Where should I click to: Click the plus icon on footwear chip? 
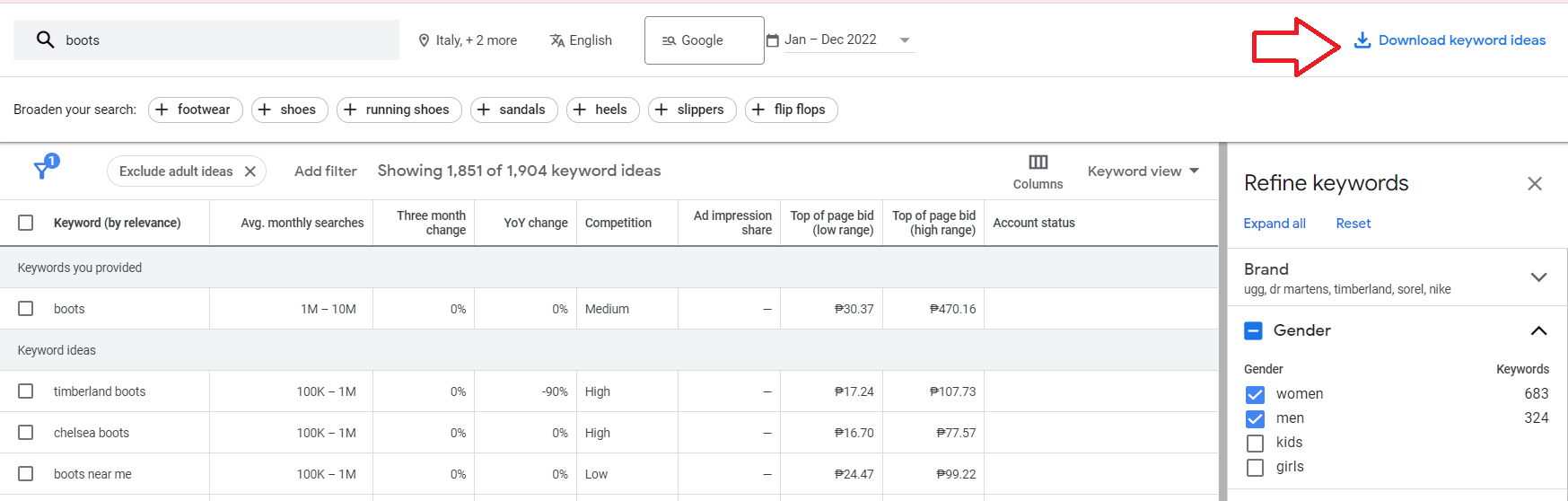pyautogui.click(x=162, y=110)
